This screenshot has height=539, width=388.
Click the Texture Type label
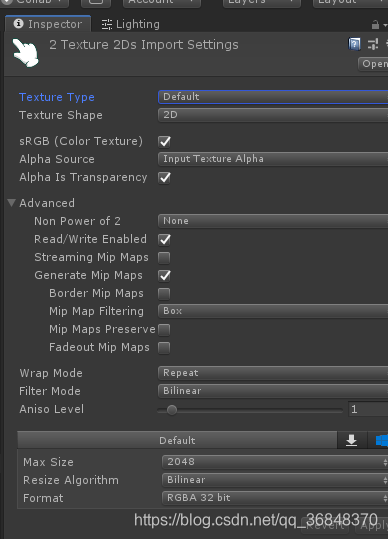(57, 97)
